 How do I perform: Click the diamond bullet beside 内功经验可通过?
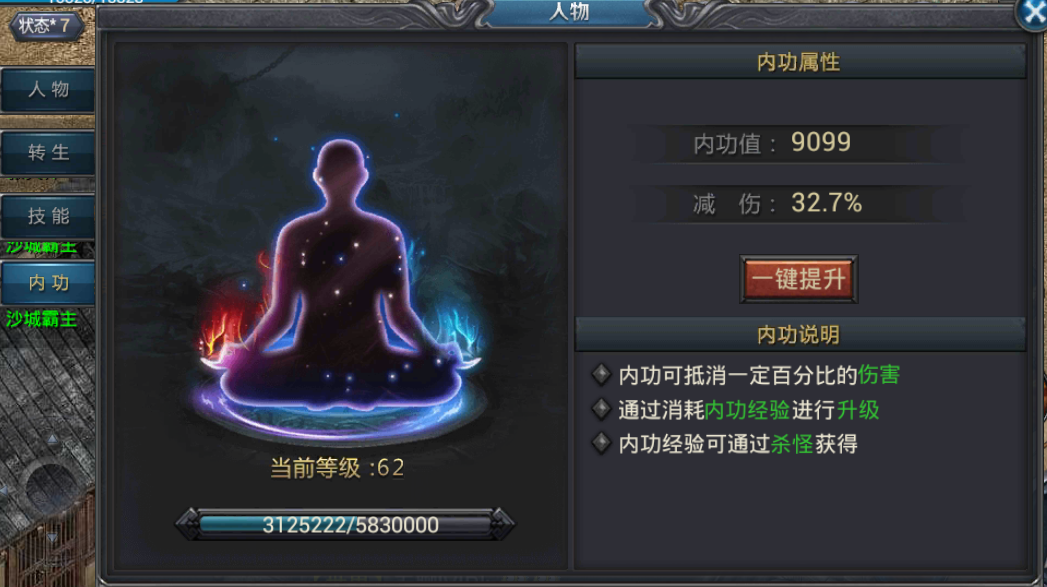coord(601,443)
